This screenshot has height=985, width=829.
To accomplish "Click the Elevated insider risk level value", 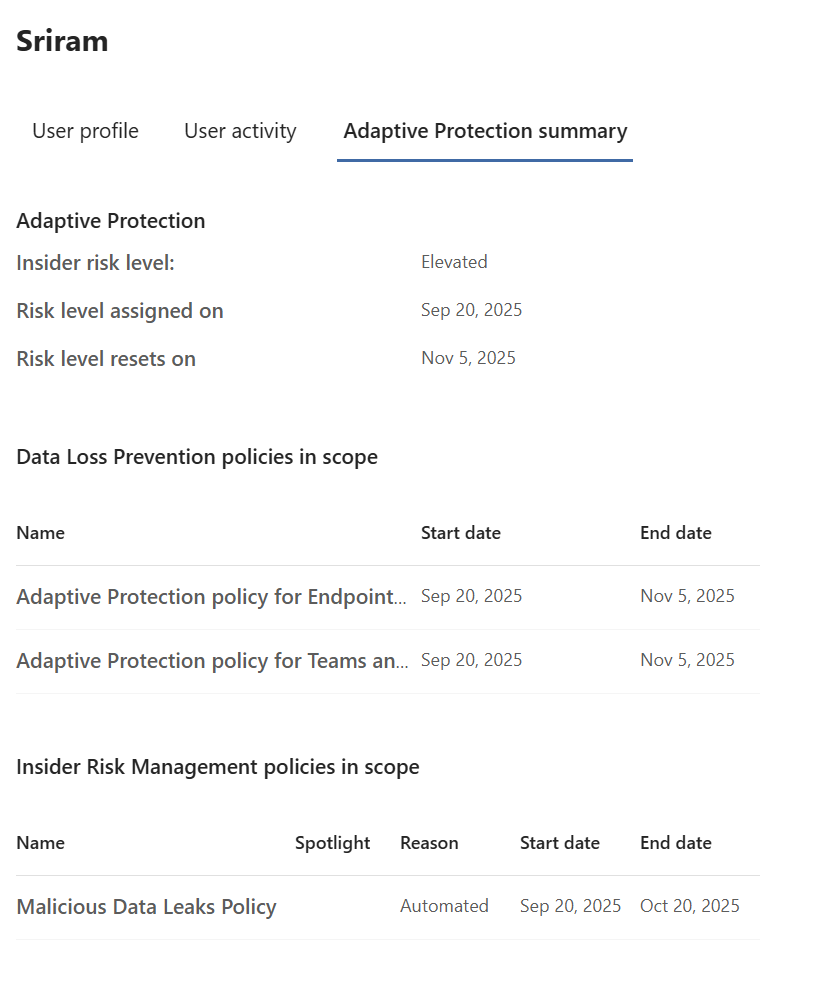I will 454,262.
